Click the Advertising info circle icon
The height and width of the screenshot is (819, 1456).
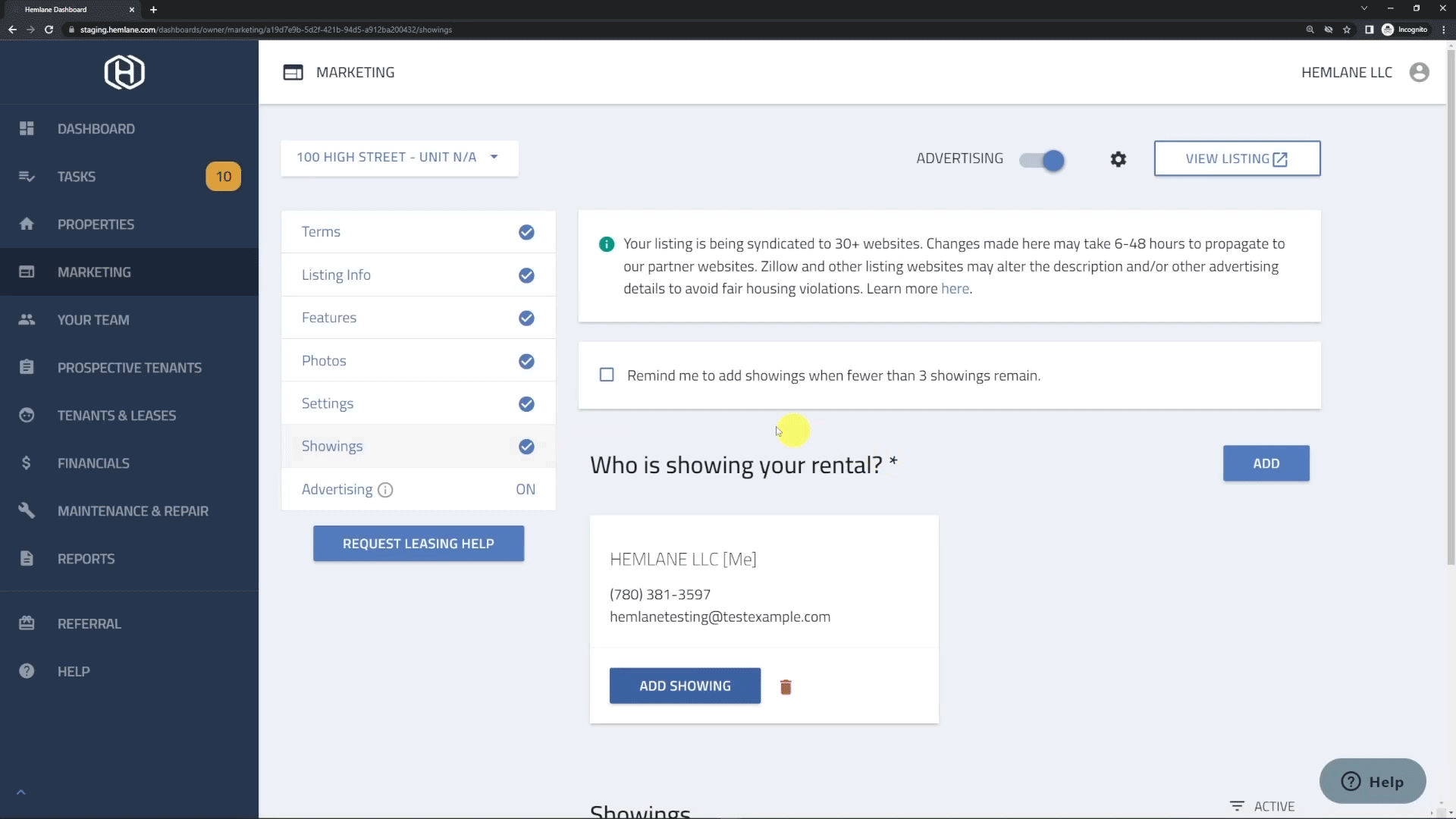tap(385, 490)
